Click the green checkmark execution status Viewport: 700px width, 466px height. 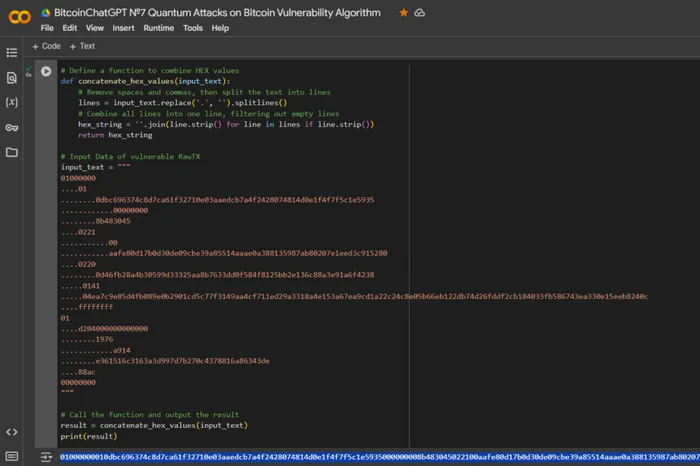[29, 69]
